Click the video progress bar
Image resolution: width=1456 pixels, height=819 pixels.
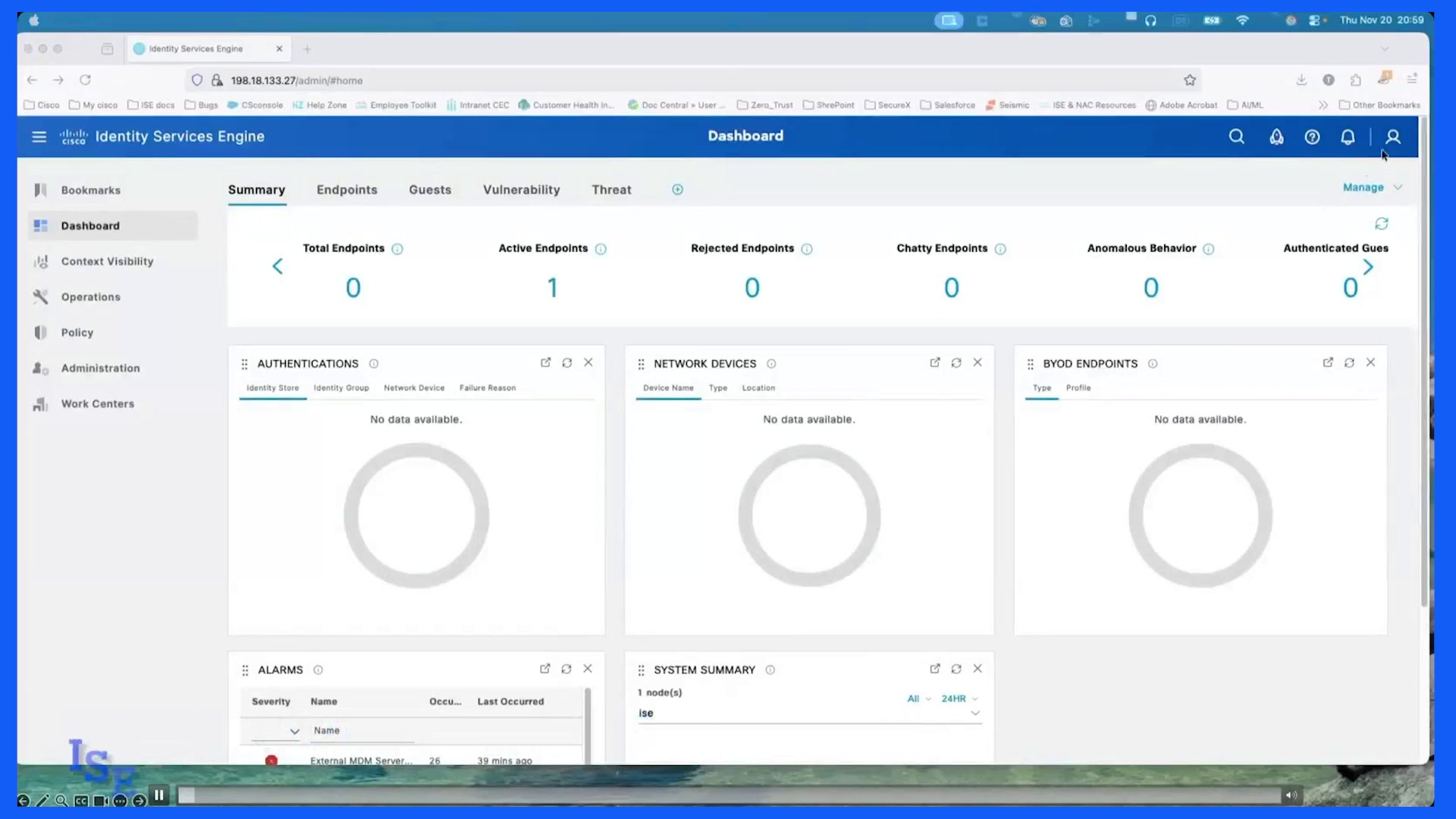coord(729,795)
